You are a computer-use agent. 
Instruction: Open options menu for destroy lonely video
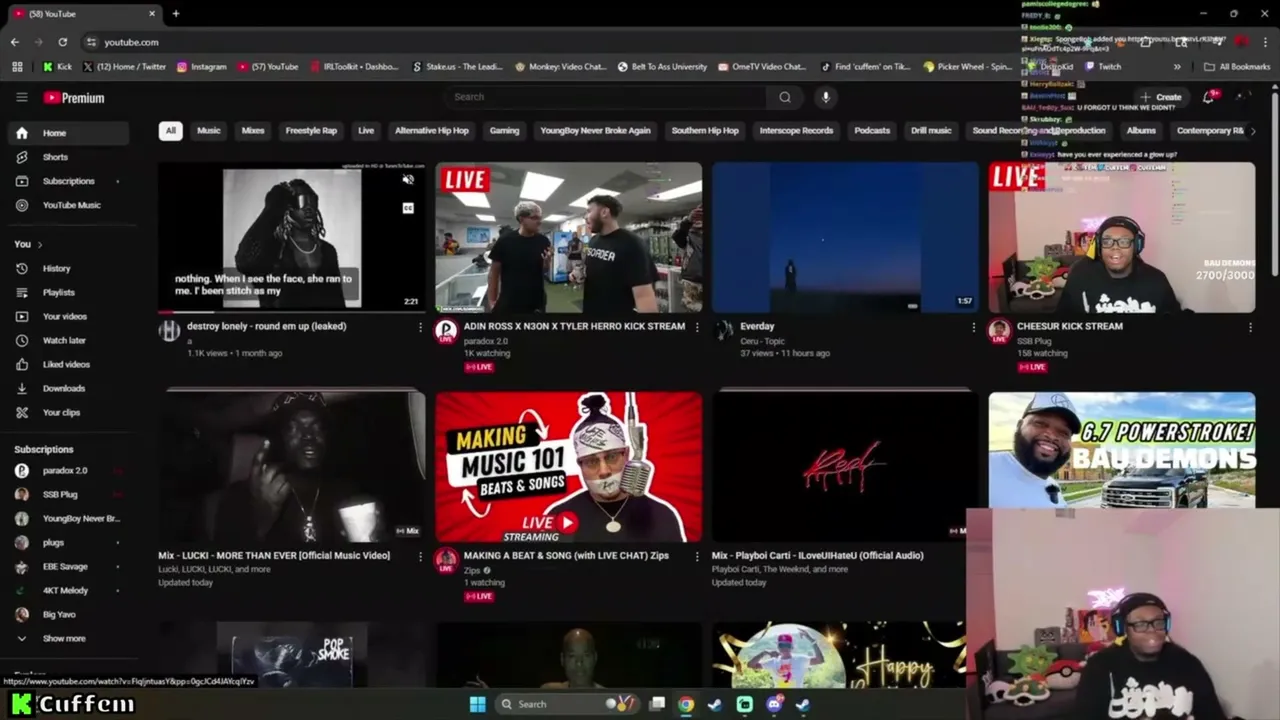[420, 327]
